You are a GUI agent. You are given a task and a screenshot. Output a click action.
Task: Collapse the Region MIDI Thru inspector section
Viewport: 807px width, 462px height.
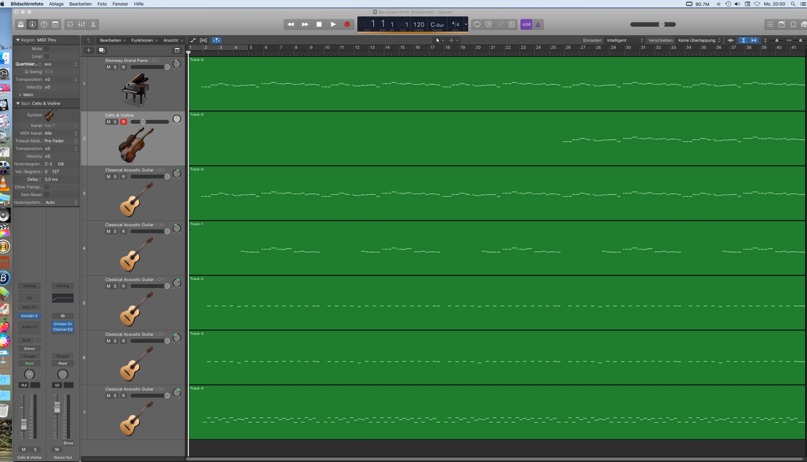(x=17, y=40)
